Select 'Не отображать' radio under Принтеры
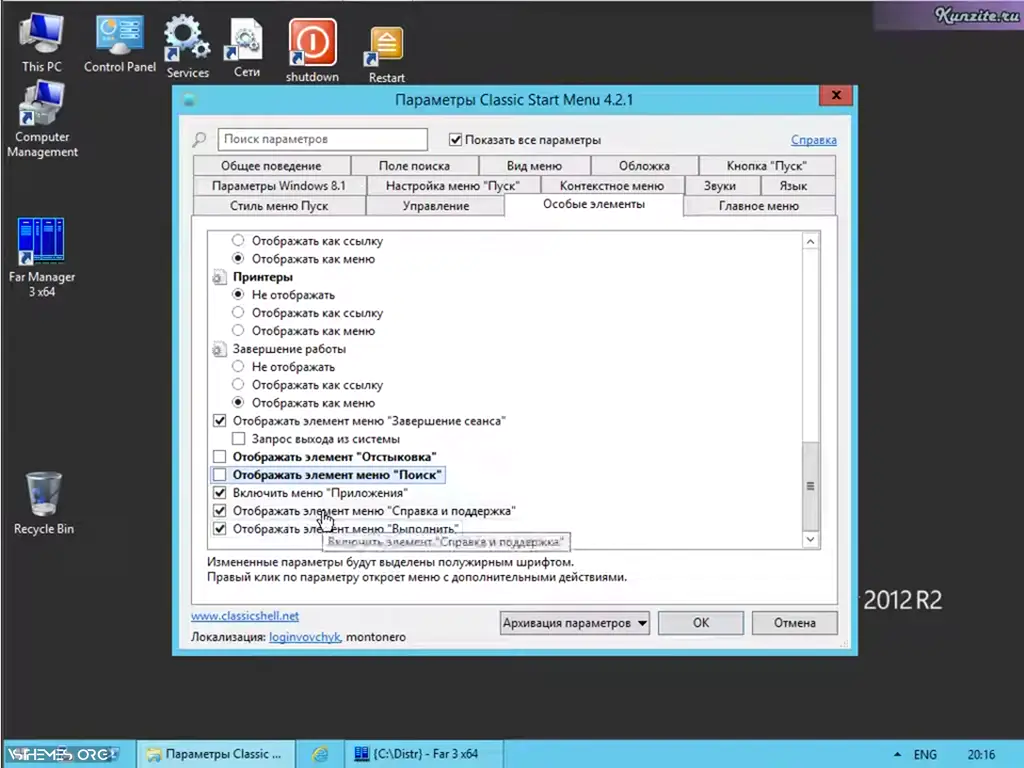1024x768 pixels. coord(238,294)
